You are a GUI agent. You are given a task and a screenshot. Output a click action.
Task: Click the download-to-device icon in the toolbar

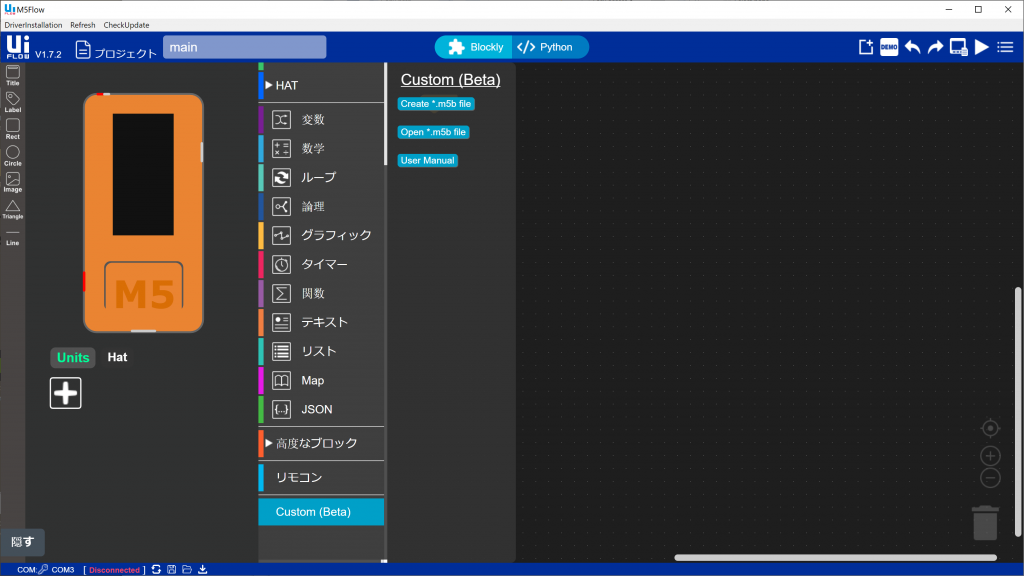pos(959,46)
